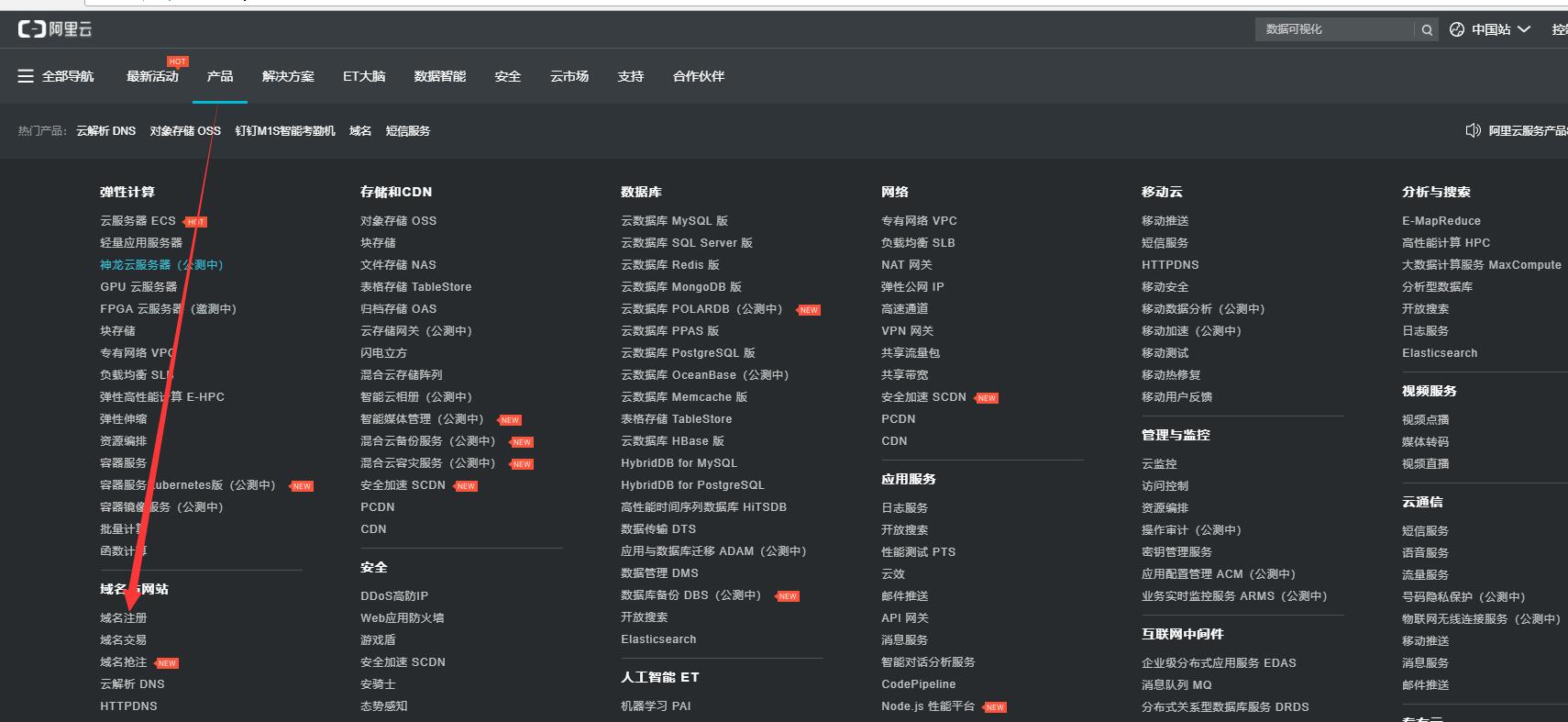1568x722 pixels.
Task: Open HTTPDNS under 移动云
Action: pyautogui.click(x=1170, y=265)
